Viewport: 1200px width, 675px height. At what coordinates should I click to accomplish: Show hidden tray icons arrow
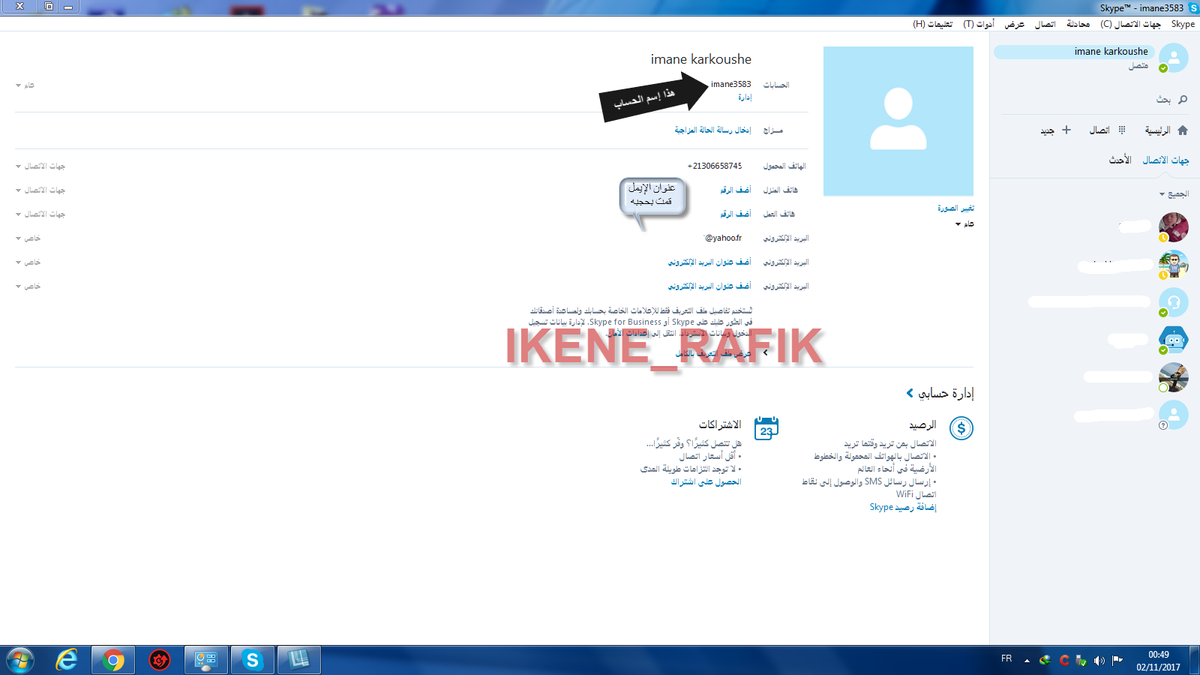1028,661
